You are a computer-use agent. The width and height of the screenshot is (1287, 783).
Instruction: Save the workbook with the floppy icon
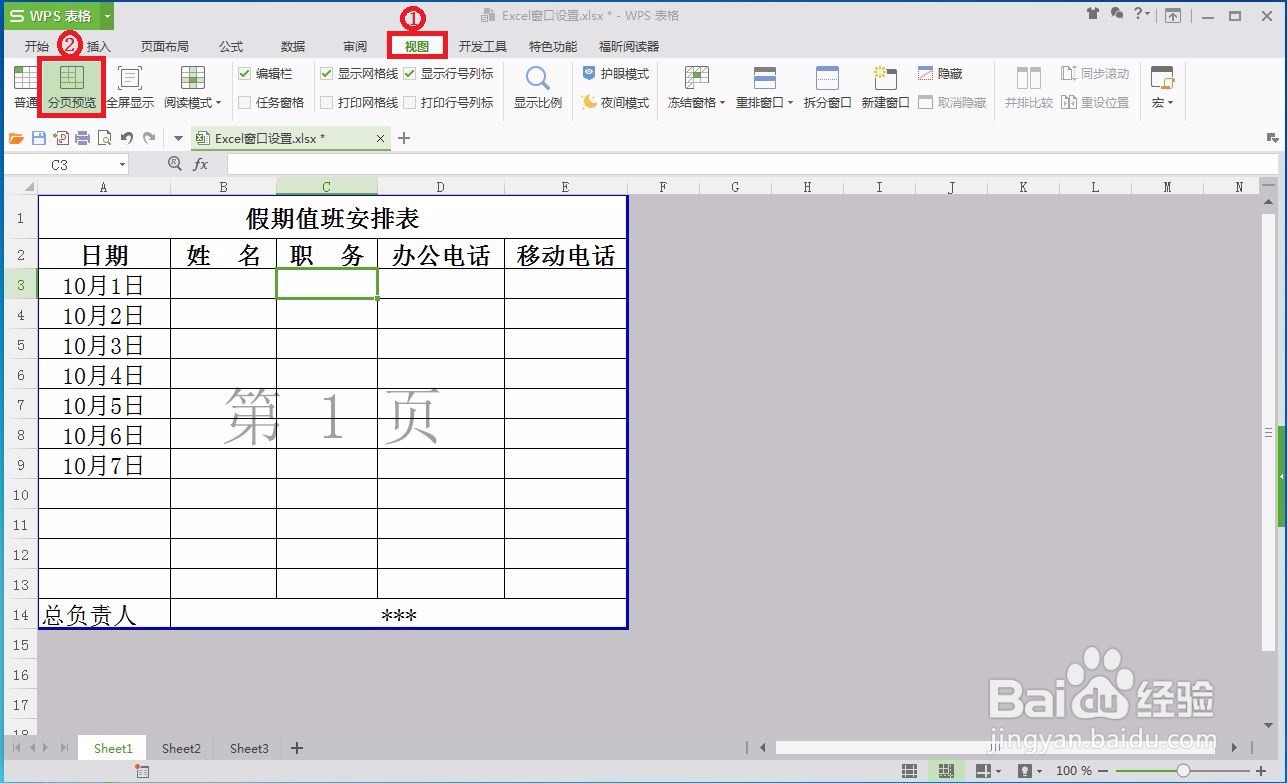38,139
